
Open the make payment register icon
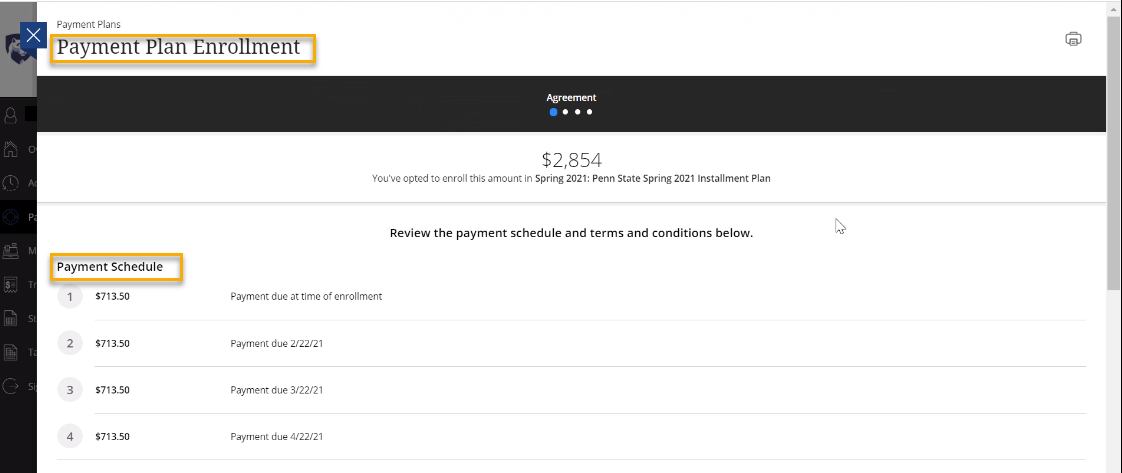11,250
